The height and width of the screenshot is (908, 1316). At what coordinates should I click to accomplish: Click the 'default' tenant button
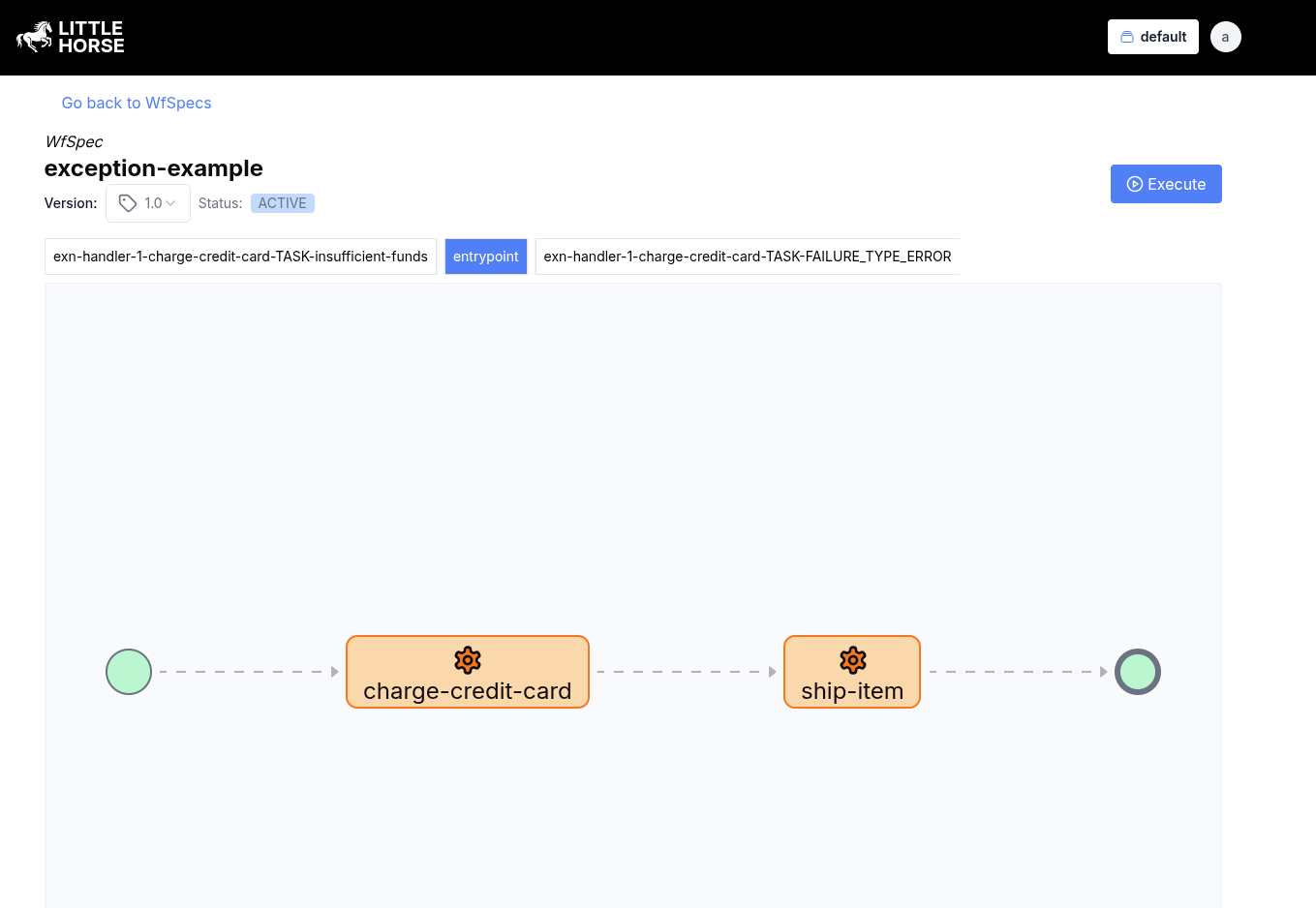(x=1152, y=36)
